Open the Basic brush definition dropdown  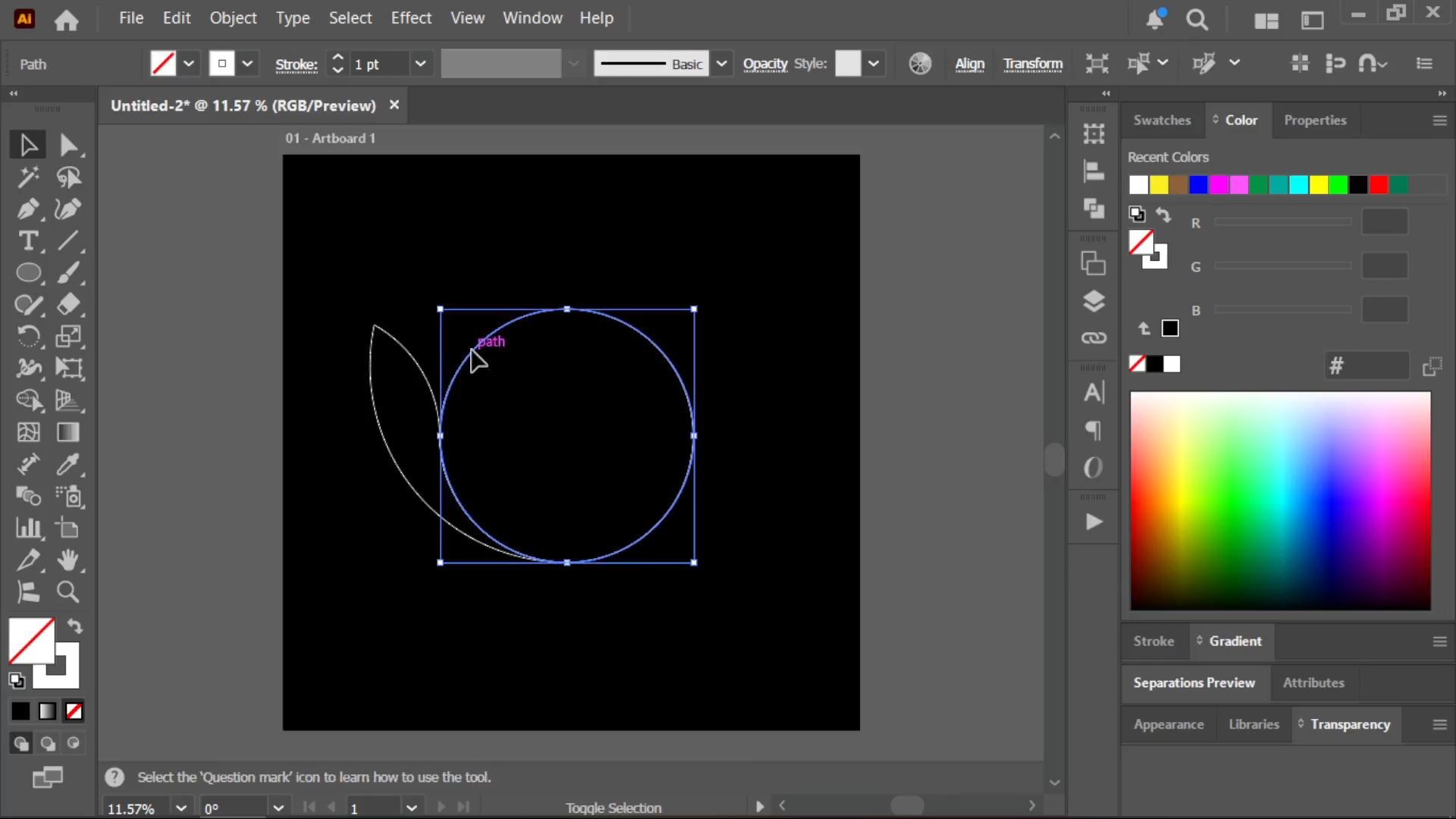(722, 64)
